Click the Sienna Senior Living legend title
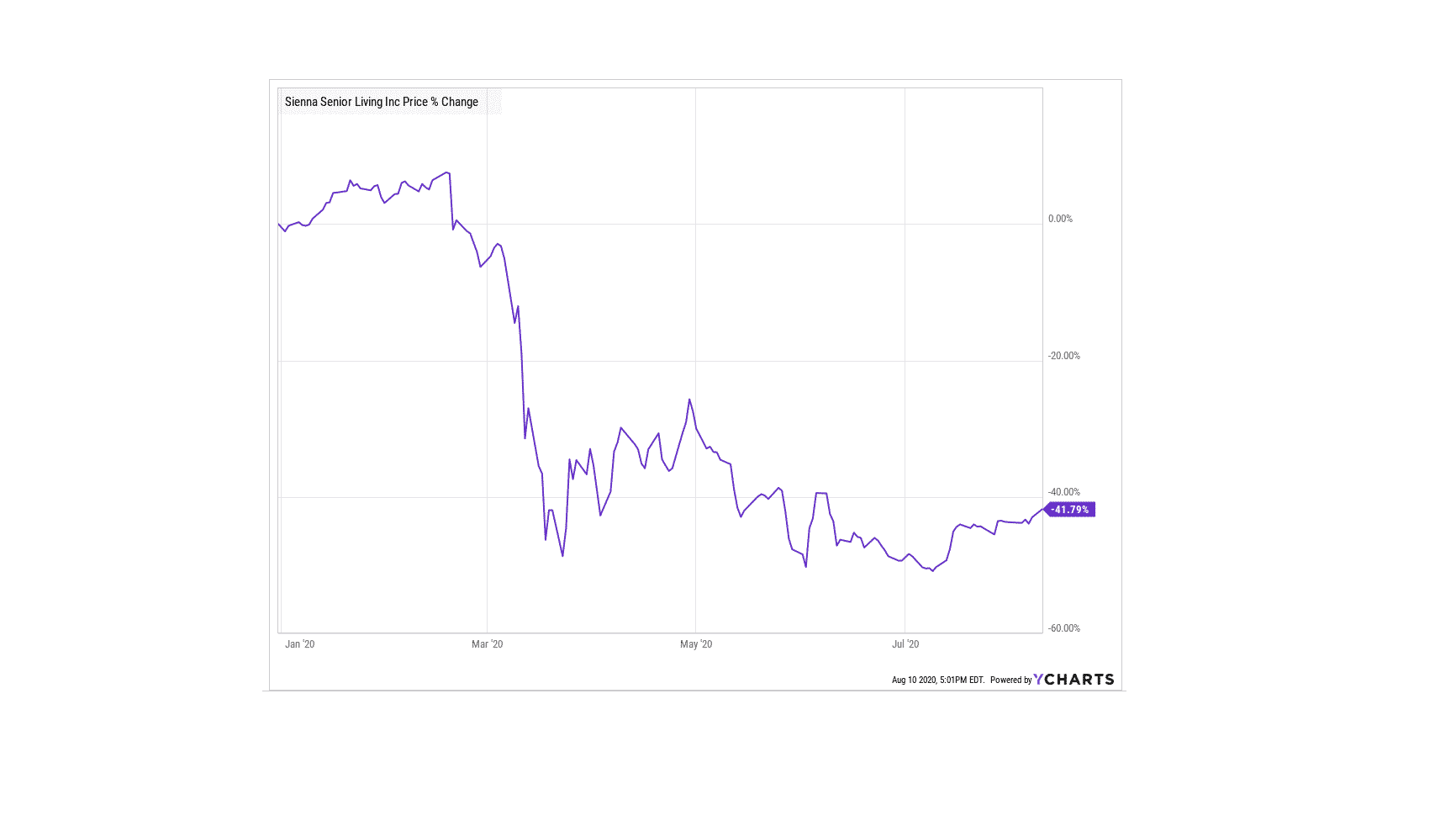Screen dimensions: 1456x826 click(x=381, y=102)
